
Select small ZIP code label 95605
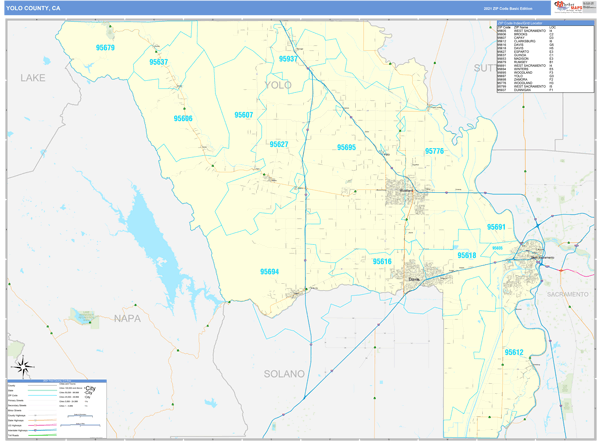click(x=497, y=248)
